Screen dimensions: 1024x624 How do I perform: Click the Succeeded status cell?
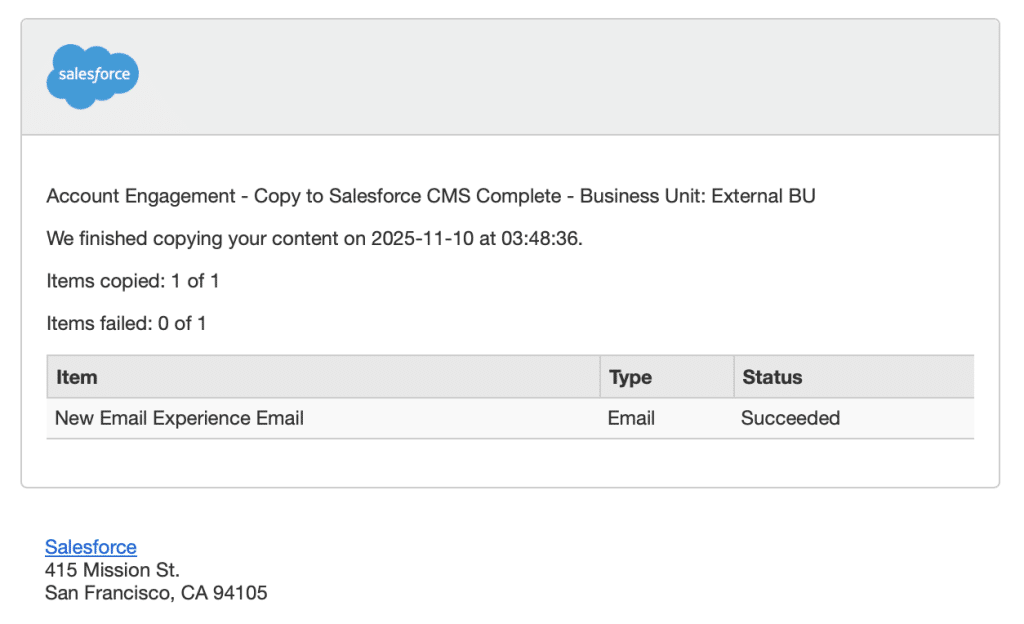790,418
